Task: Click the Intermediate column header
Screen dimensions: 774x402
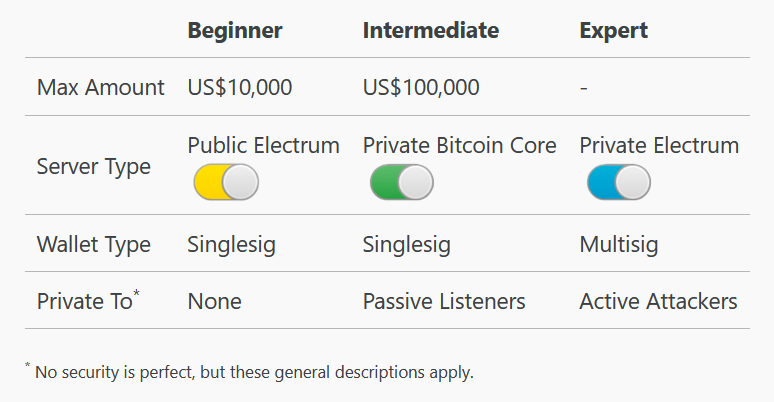Action: coord(430,30)
